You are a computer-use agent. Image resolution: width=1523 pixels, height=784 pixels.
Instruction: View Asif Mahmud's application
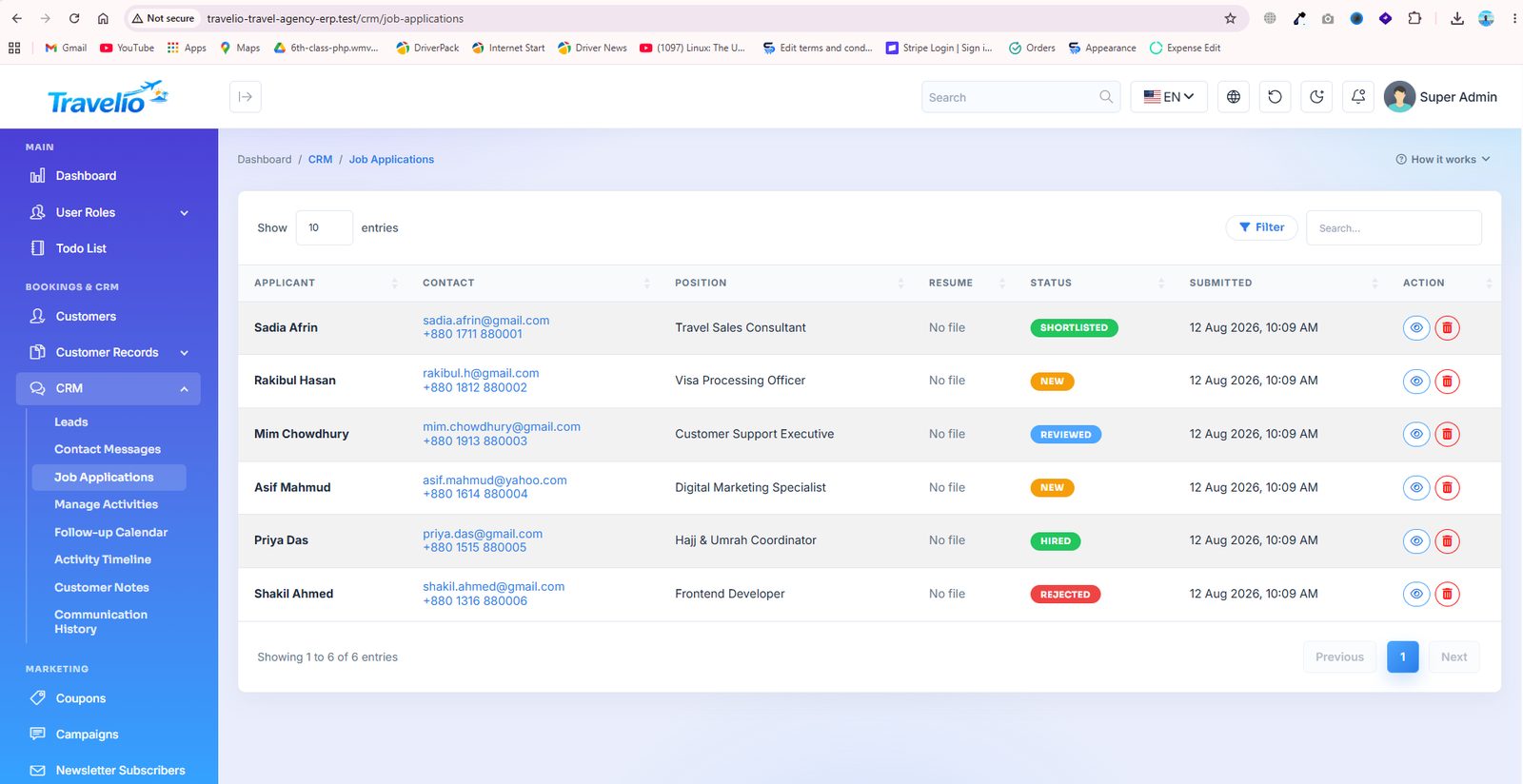tap(1416, 487)
